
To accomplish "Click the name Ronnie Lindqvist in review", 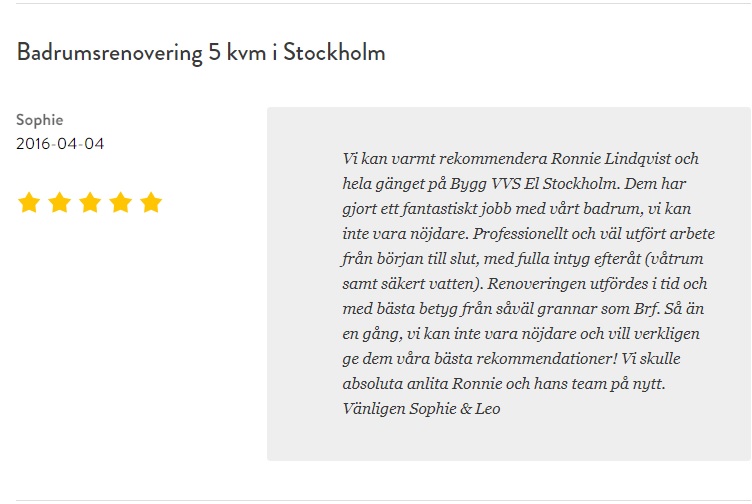I will click(x=611, y=159).
